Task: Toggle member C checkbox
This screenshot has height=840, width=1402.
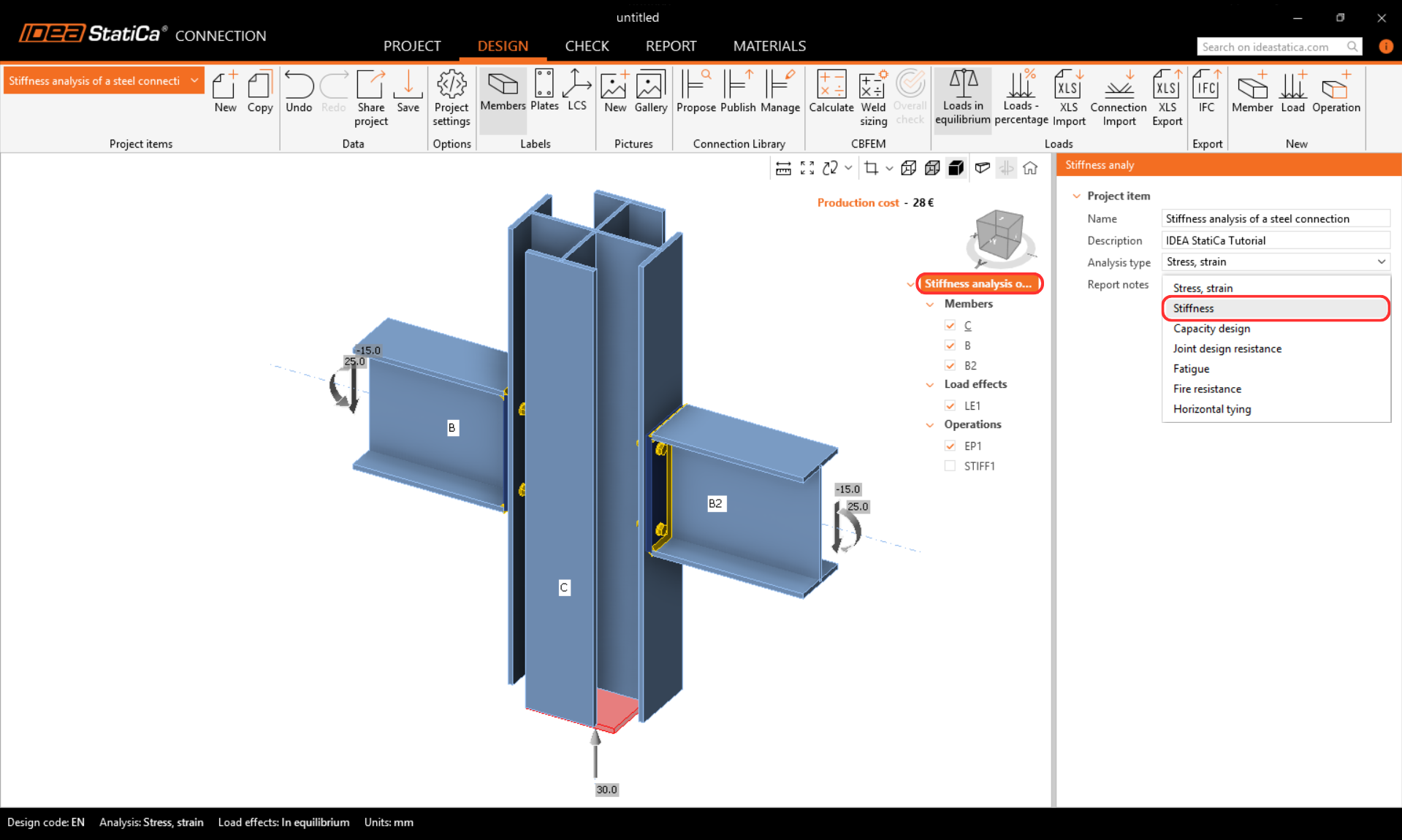Action: 950,325
